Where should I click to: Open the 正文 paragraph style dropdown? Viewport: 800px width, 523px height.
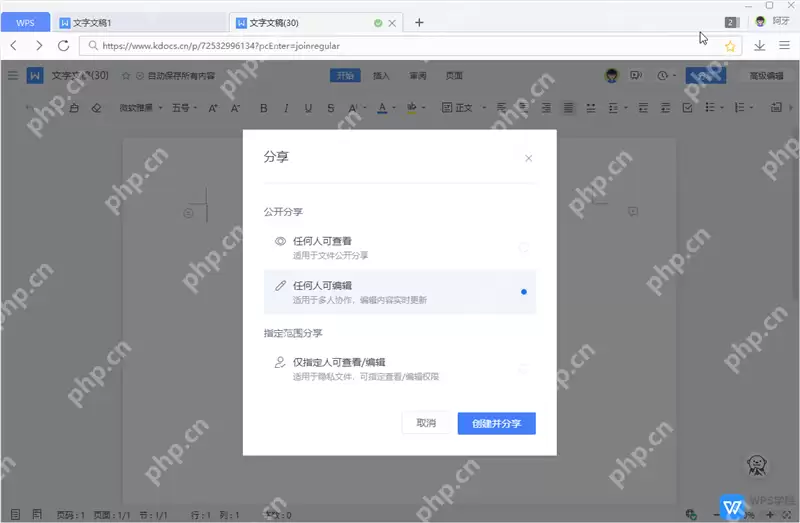(464, 108)
